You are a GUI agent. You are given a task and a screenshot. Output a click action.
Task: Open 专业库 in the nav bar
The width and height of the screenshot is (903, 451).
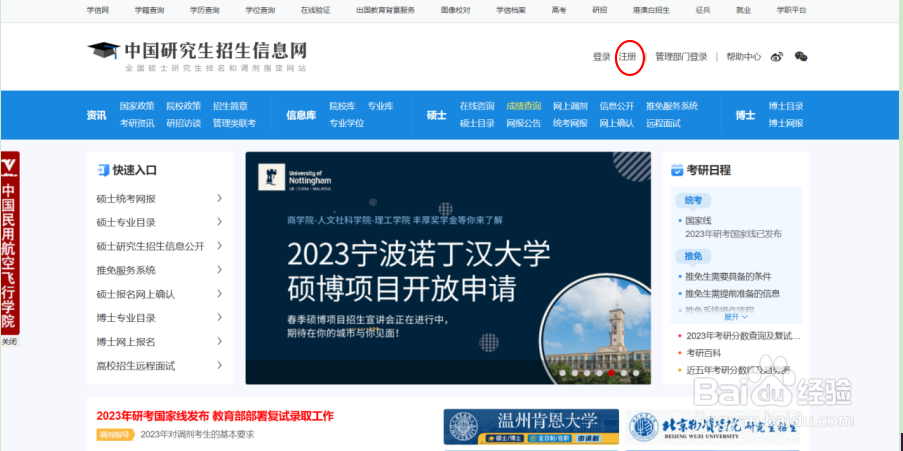coord(381,106)
